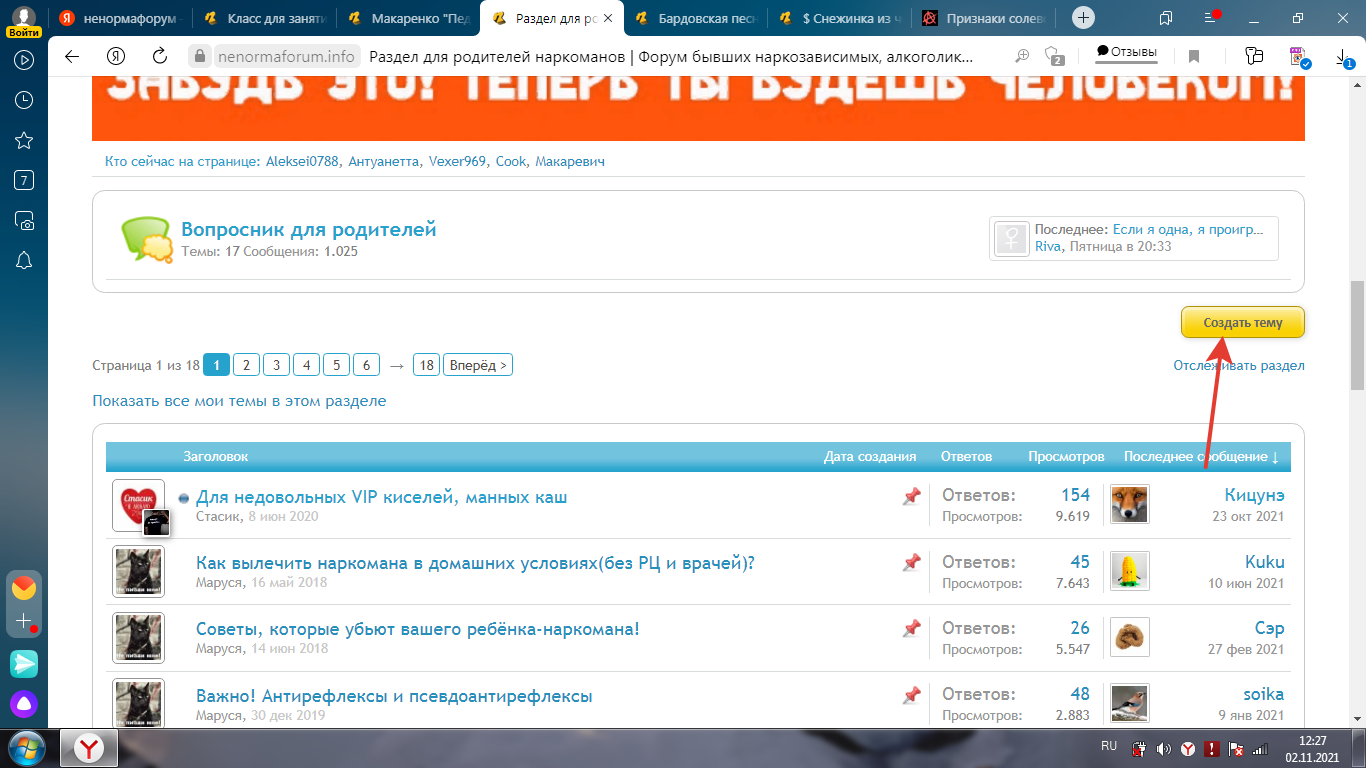Go to page 3 of topics

point(277,365)
